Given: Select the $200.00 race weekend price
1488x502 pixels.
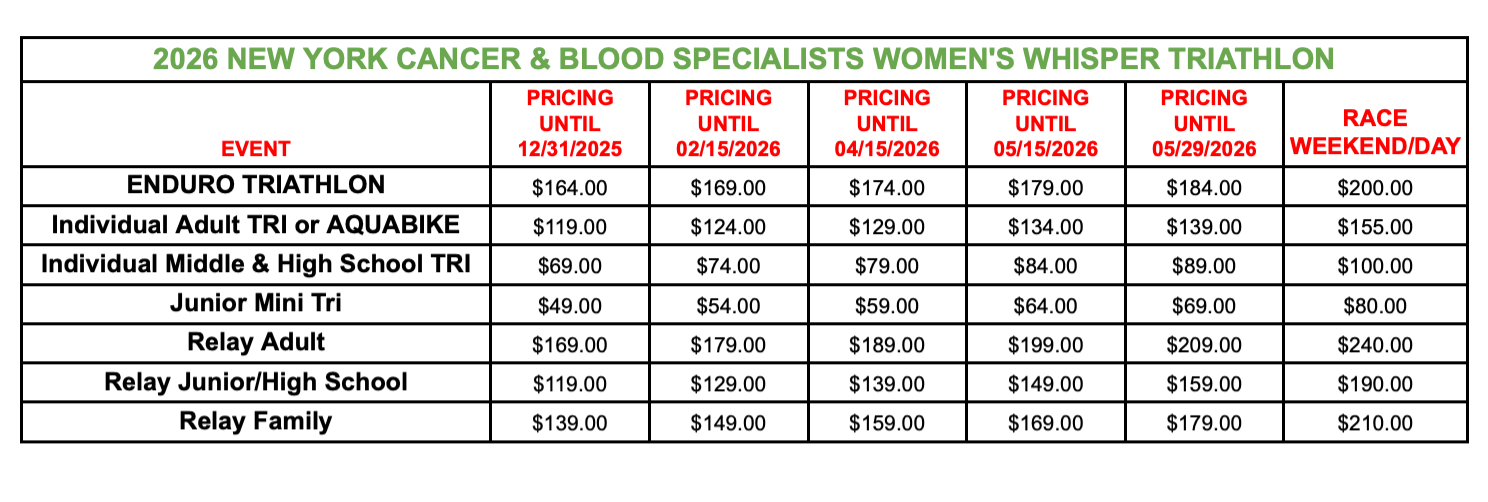Looking at the screenshot, I should click(x=1375, y=187).
